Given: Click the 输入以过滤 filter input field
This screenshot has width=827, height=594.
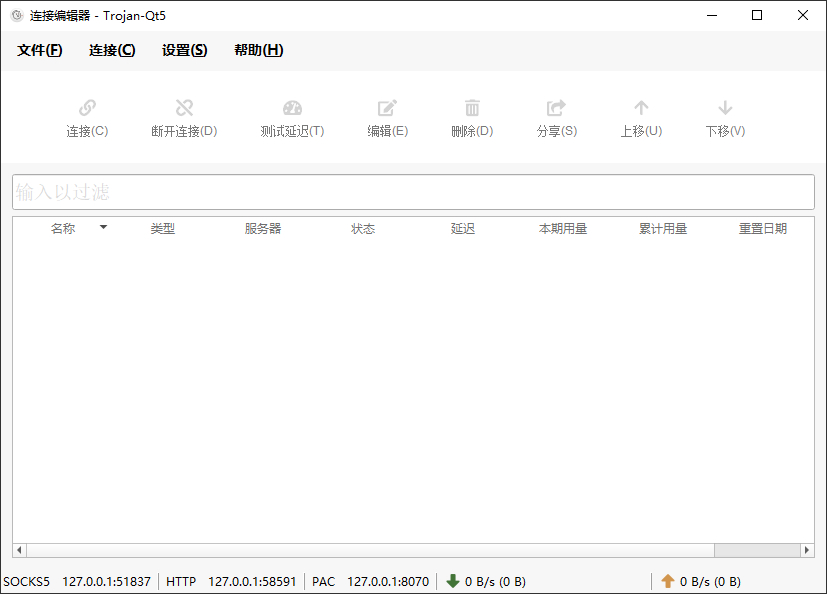Looking at the screenshot, I should click(x=414, y=192).
